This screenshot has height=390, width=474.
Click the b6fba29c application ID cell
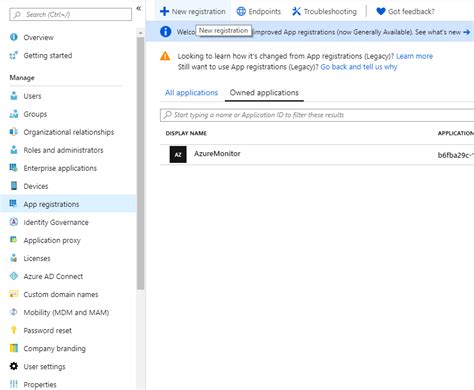(455, 155)
